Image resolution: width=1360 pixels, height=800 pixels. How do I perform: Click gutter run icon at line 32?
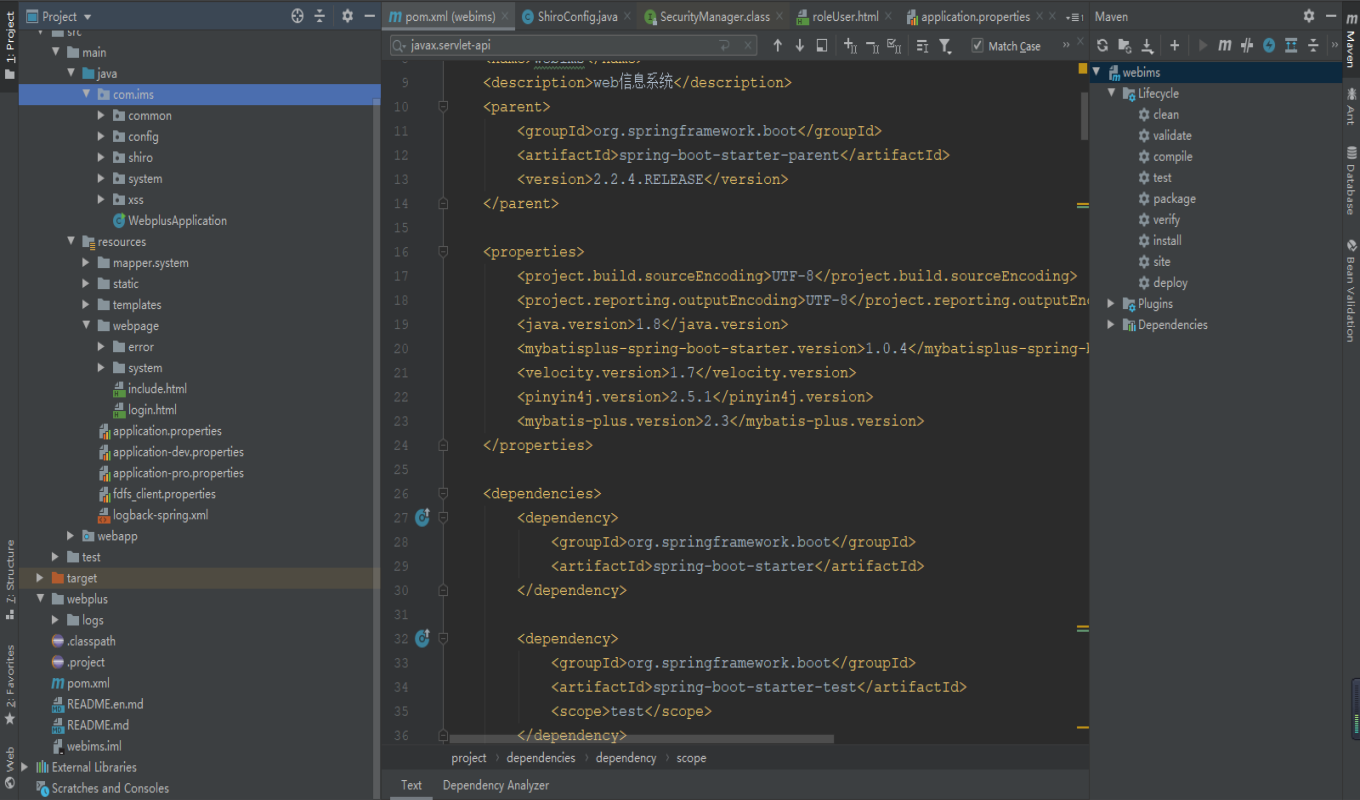coord(422,638)
